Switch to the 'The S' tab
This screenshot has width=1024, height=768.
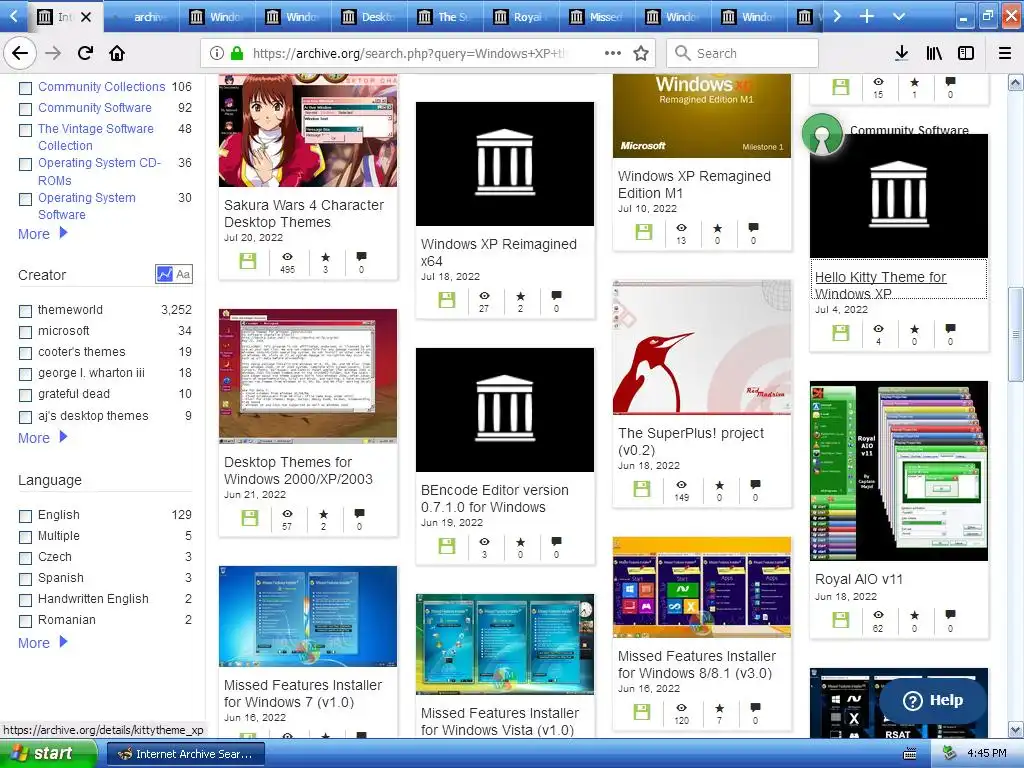point(445,17)
